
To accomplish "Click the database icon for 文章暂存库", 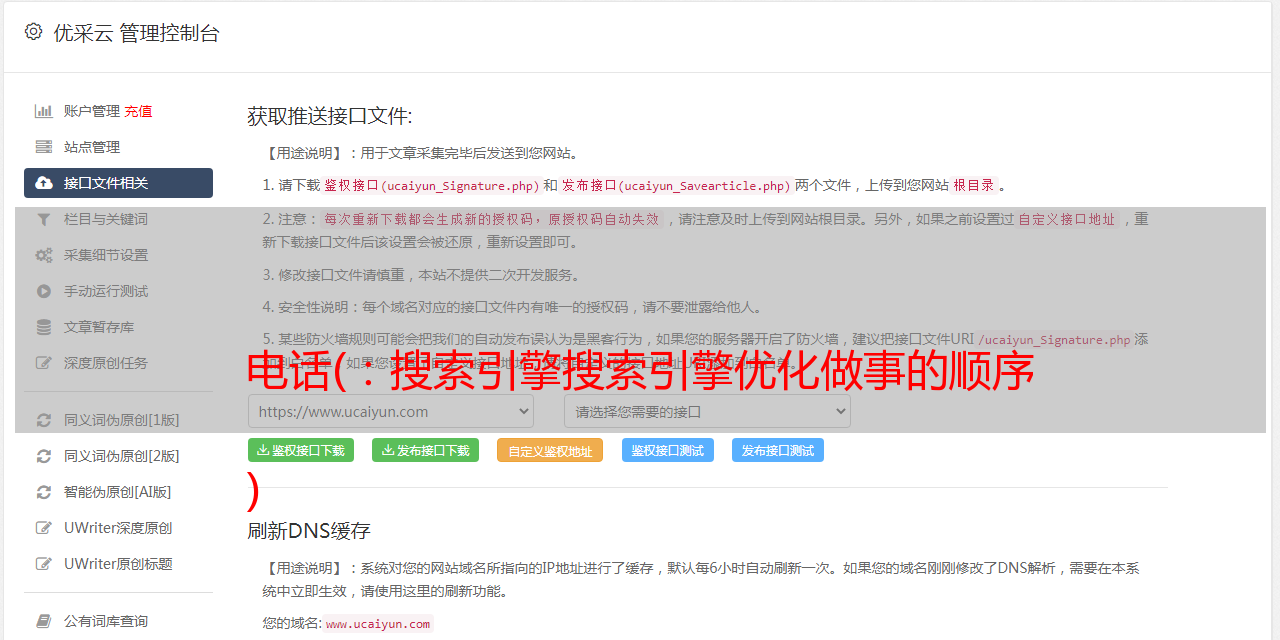I will 44,327.
